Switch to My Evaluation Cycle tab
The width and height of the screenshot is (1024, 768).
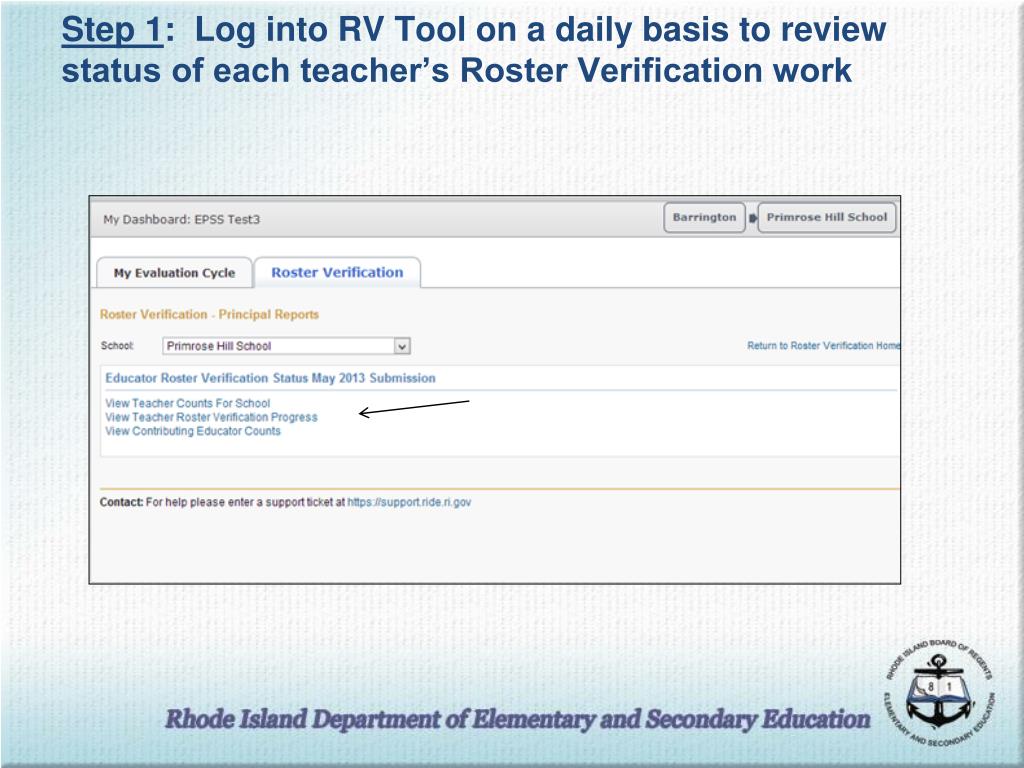174,273
